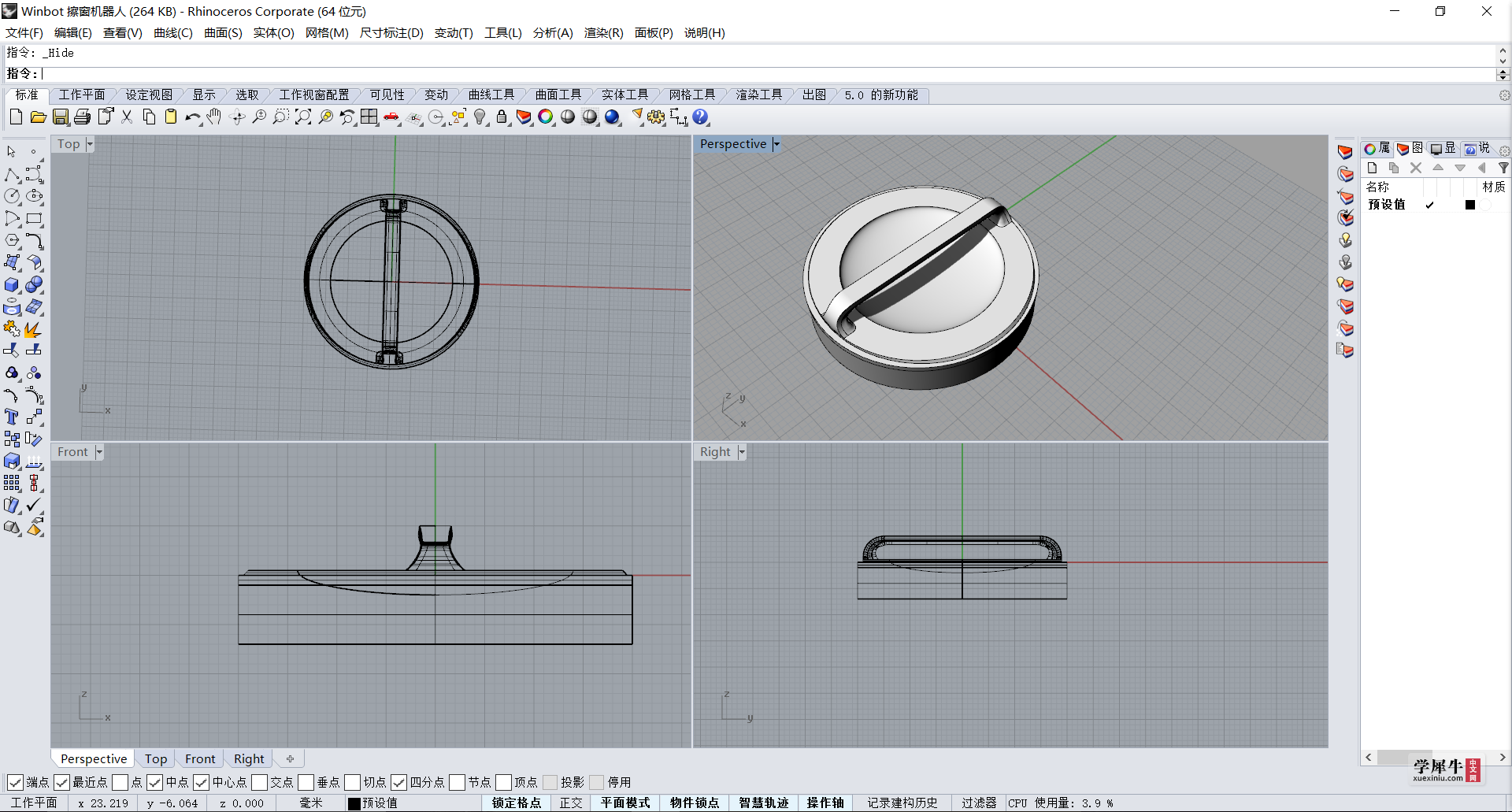This screenshot has height=812, width=1512.
Task: Open the Right viewport dropdown arrow
Action: (x=742, y=452)
